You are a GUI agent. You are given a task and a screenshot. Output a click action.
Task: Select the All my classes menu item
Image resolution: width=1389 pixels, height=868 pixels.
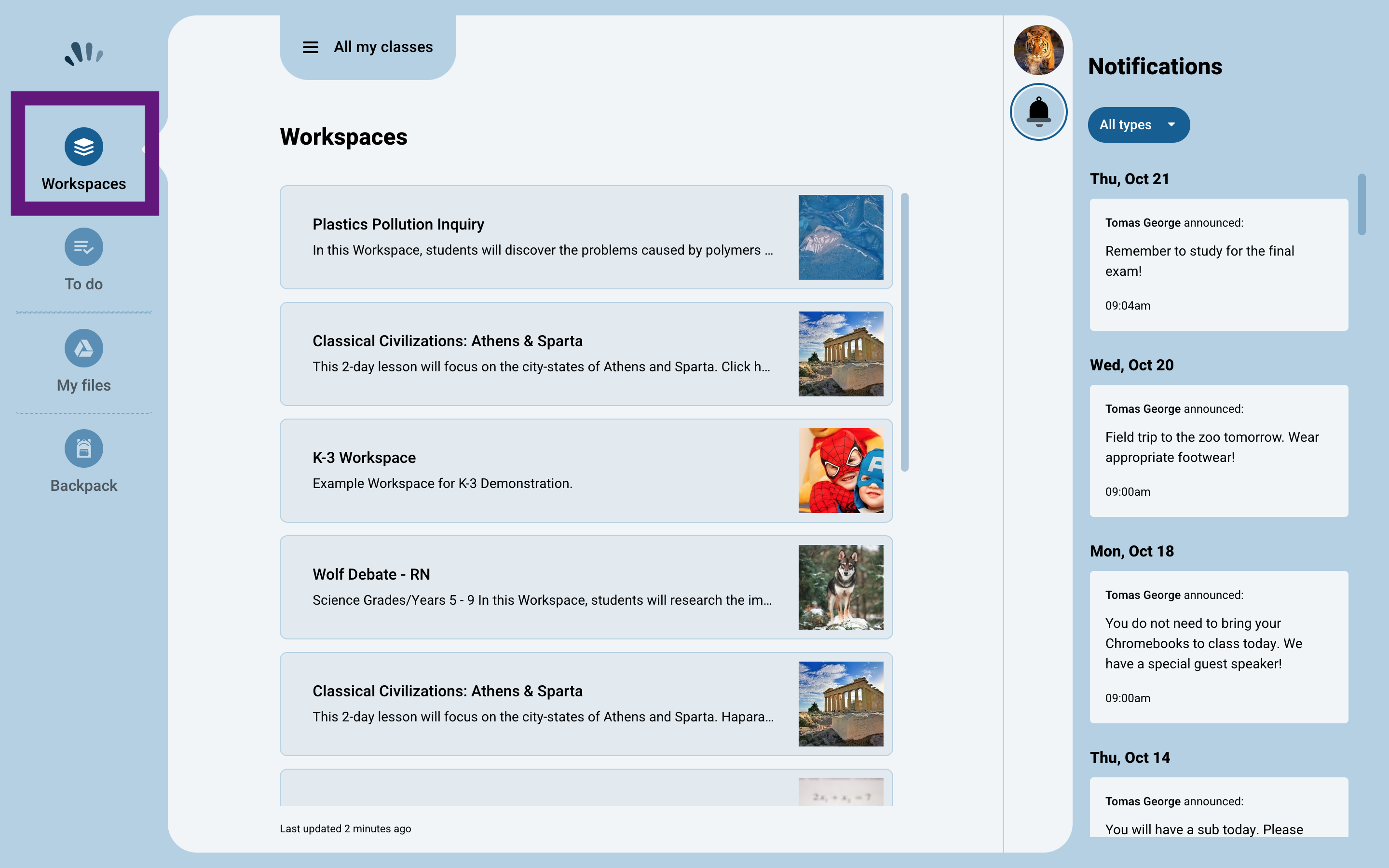383,47
